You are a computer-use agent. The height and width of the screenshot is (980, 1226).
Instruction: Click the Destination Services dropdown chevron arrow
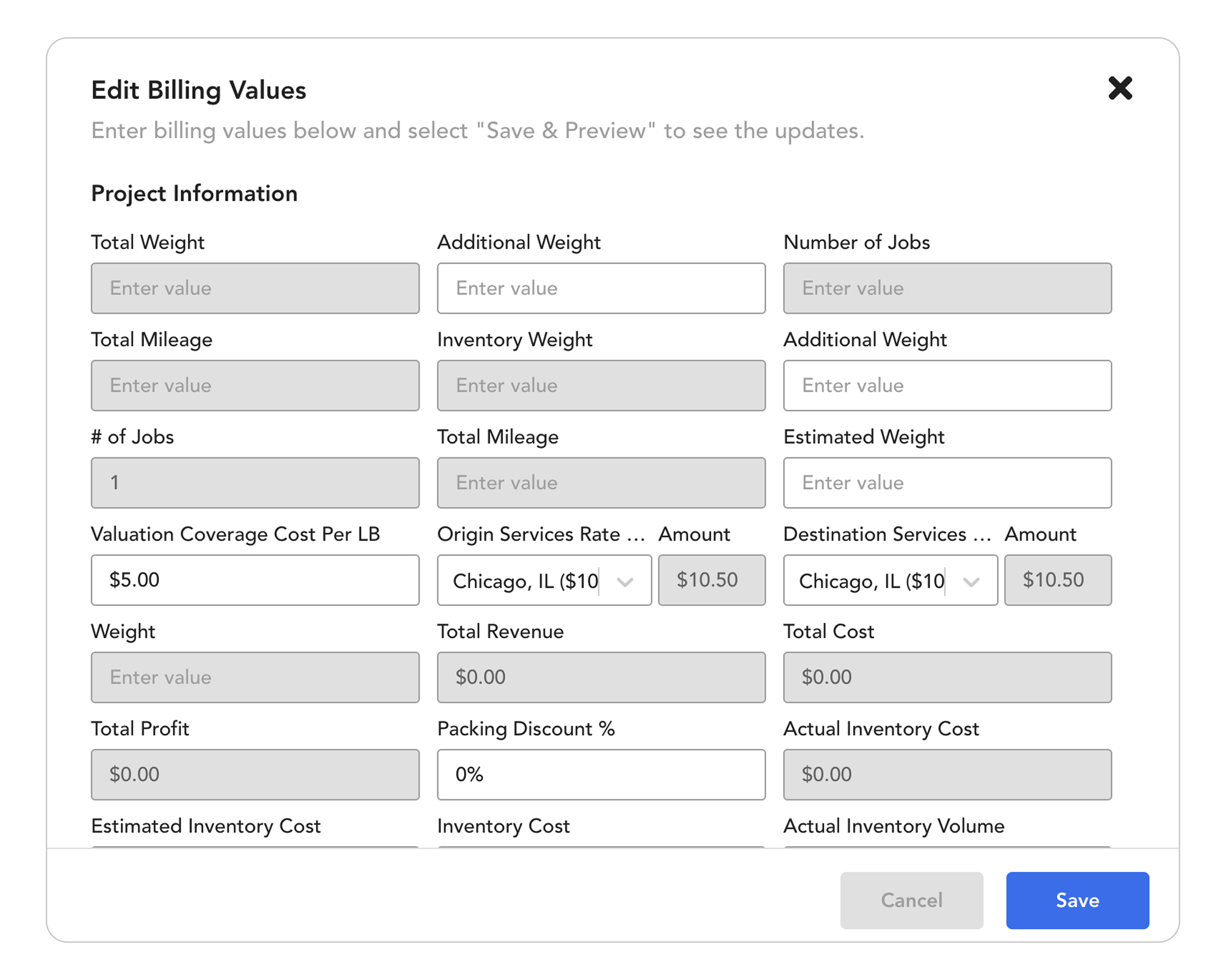point(971,581)
